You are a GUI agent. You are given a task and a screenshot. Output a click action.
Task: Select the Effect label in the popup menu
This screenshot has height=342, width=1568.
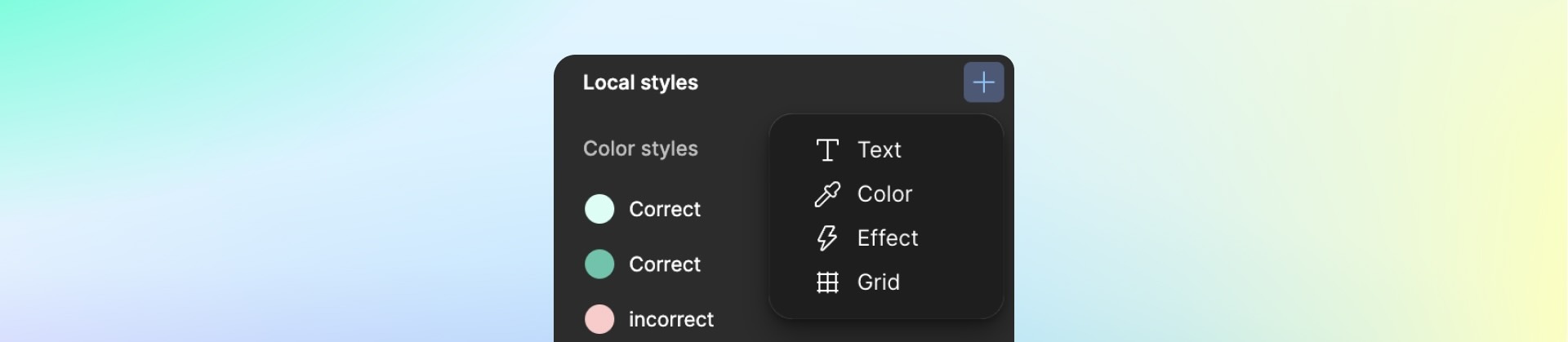click(x=888, y=238)
